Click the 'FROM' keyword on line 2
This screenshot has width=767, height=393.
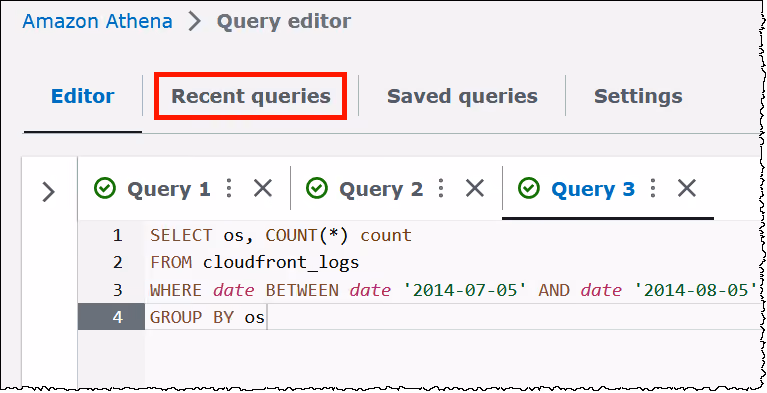[x=171, y=263]
